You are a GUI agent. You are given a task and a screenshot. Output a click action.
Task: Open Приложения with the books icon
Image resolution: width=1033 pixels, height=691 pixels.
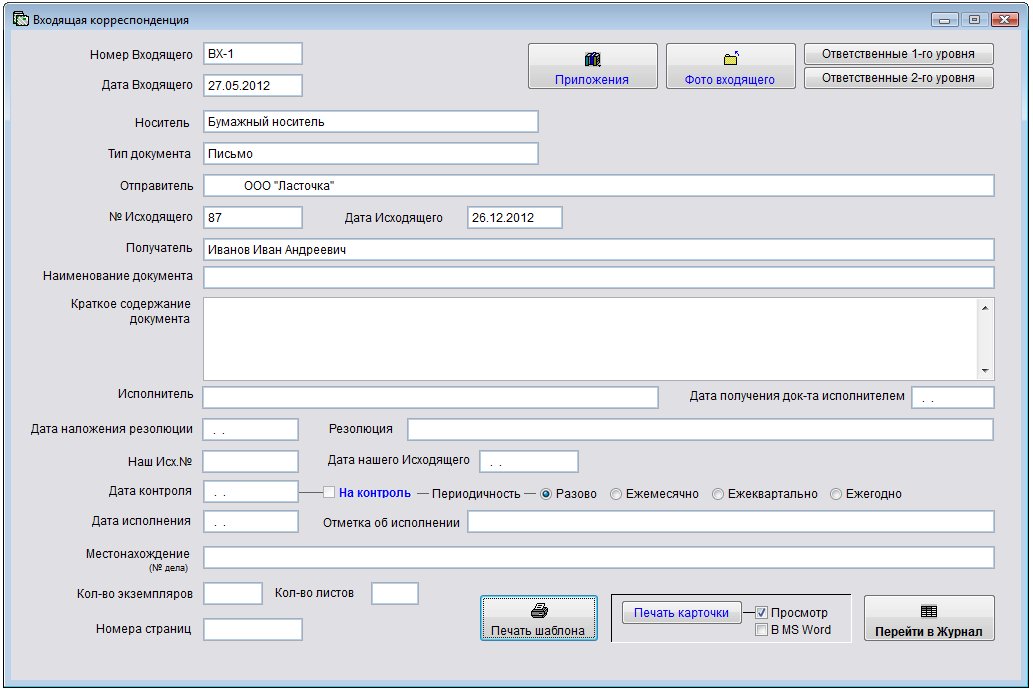click(592, 67)
